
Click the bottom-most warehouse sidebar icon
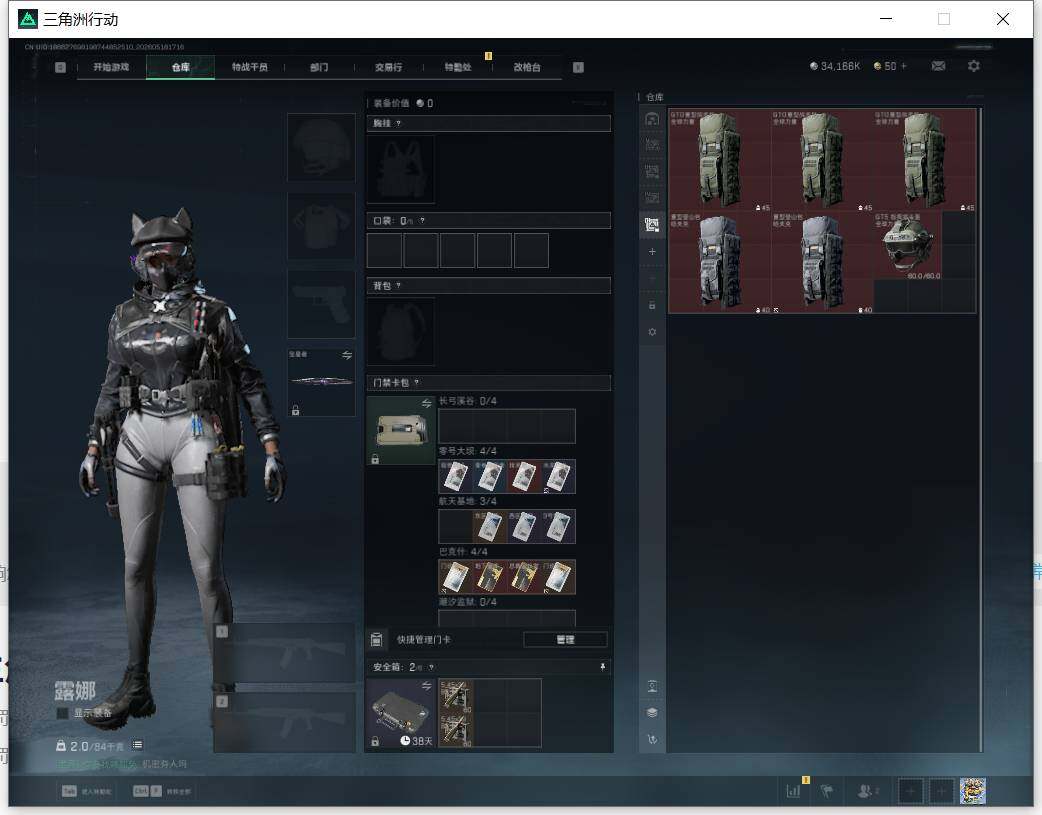coord(652,739)
